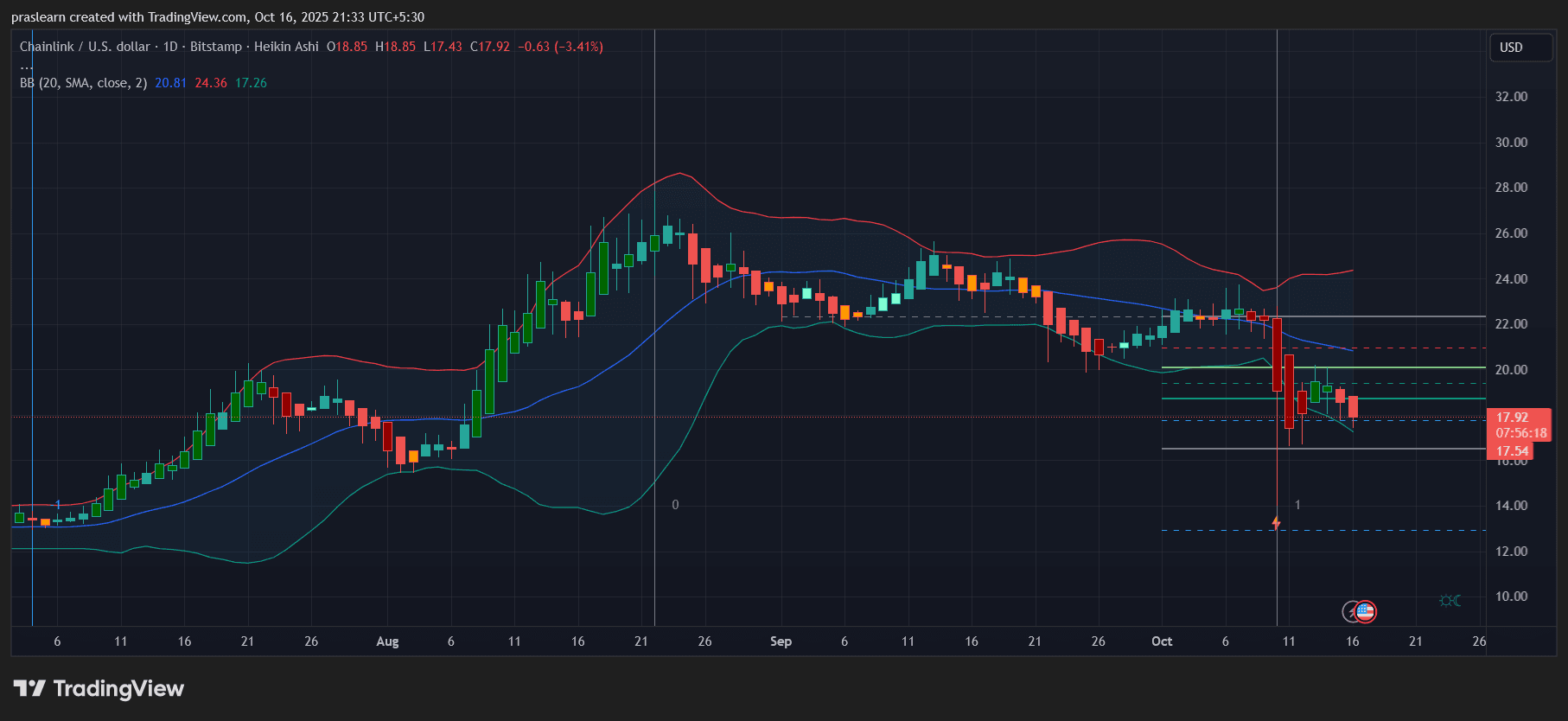Click the 17.92 current price label

point(1512,418)
